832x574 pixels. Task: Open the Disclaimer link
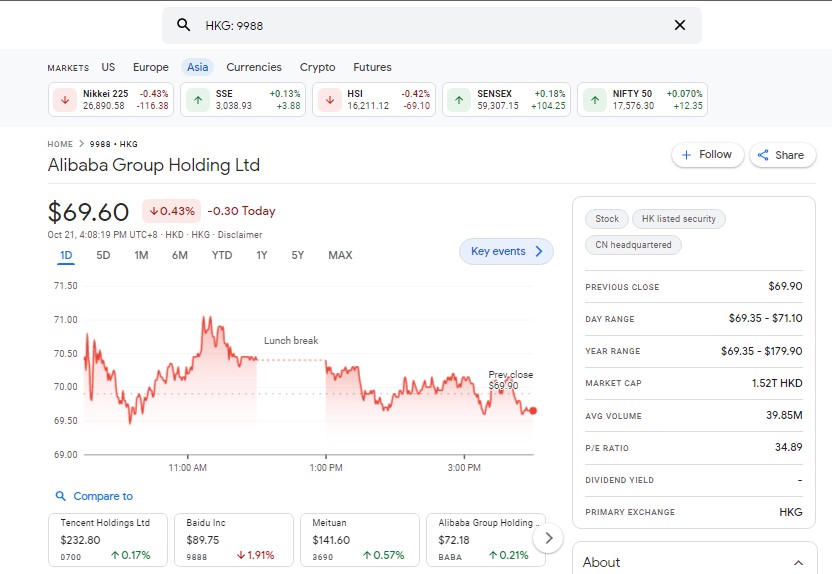click(x=240, y=234)
